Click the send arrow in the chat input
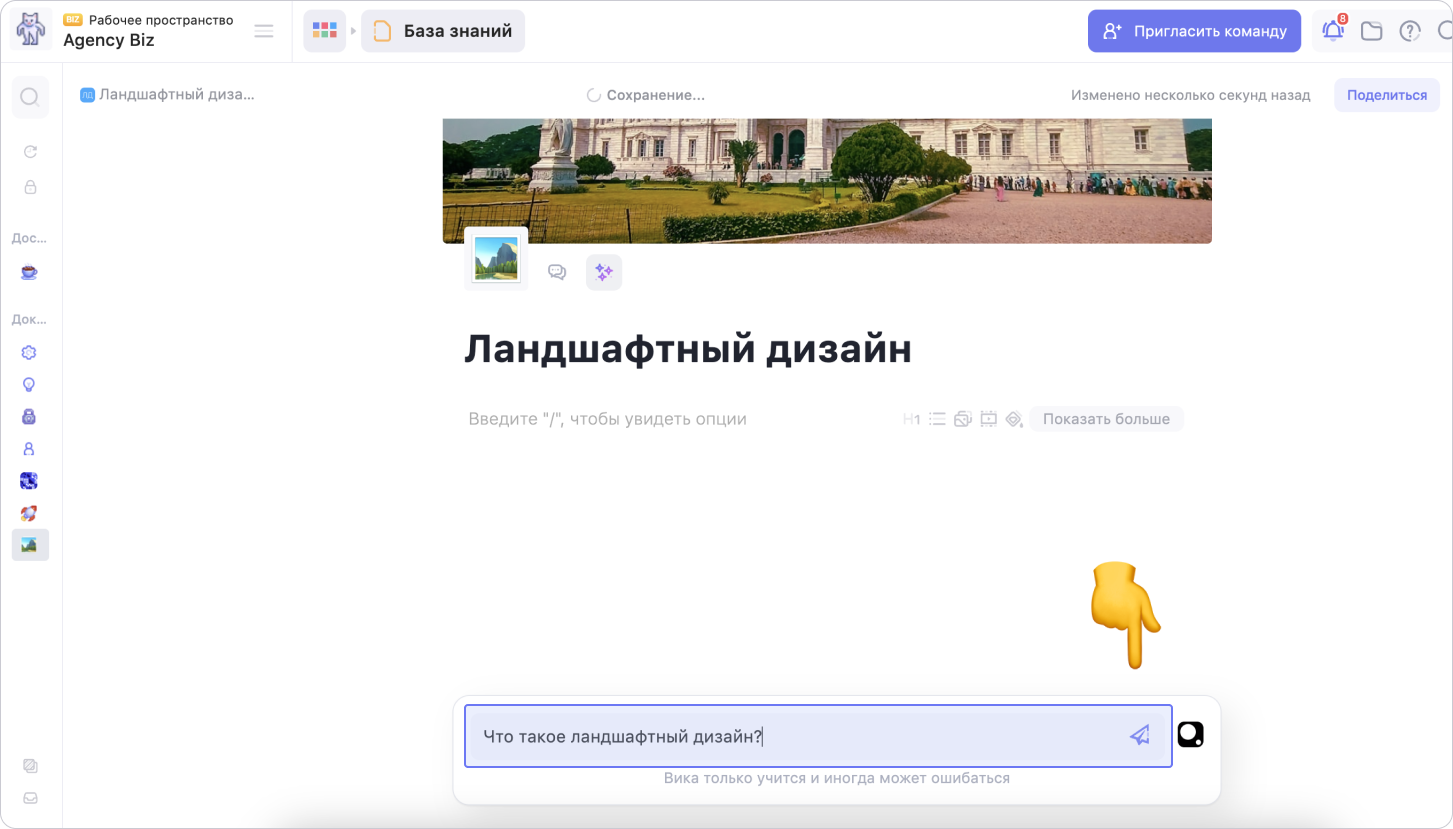Image resolution: width=1453 pixels, height=829 pixels. click(1139, 736)
